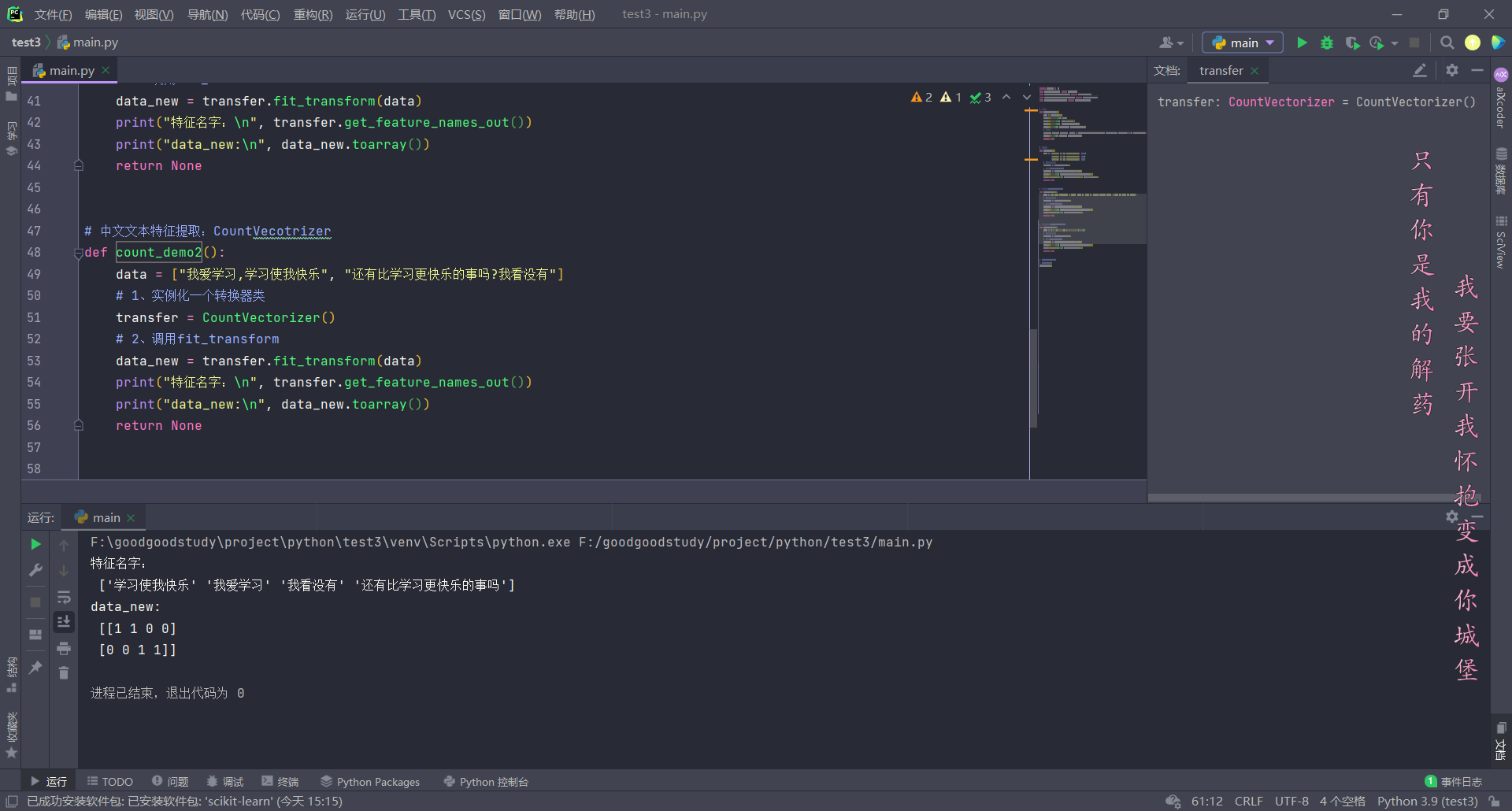Open the 文件(F) menu
1512x811 pixels.
(x=53, y=14)
